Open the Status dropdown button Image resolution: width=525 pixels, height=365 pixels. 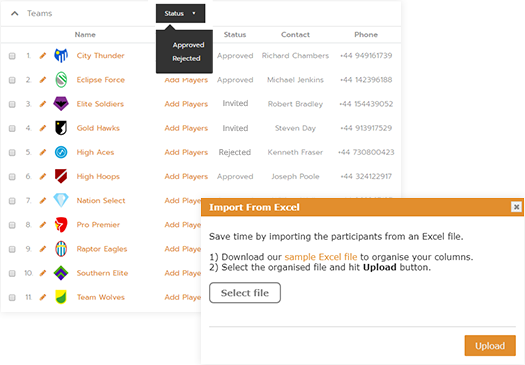click(x=180, y=13)
